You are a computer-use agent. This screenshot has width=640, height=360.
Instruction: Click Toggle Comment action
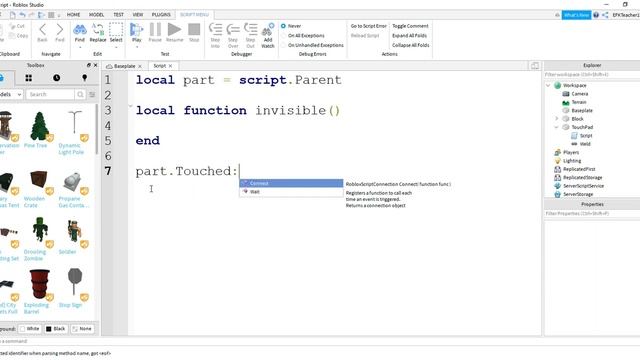pyautogui.click(x=410, y=26)
